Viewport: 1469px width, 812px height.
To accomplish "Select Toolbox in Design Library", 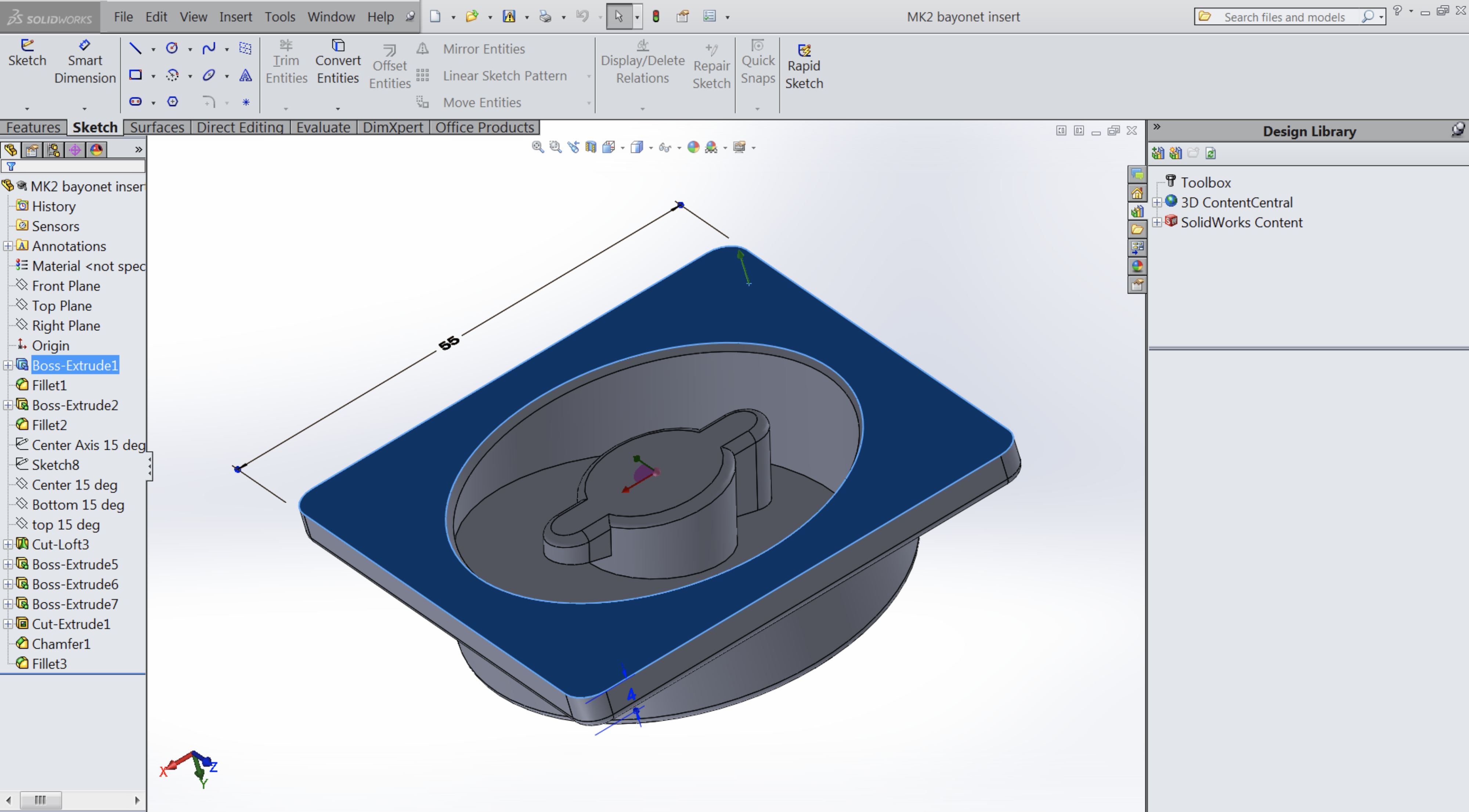I will point(1206,182).
